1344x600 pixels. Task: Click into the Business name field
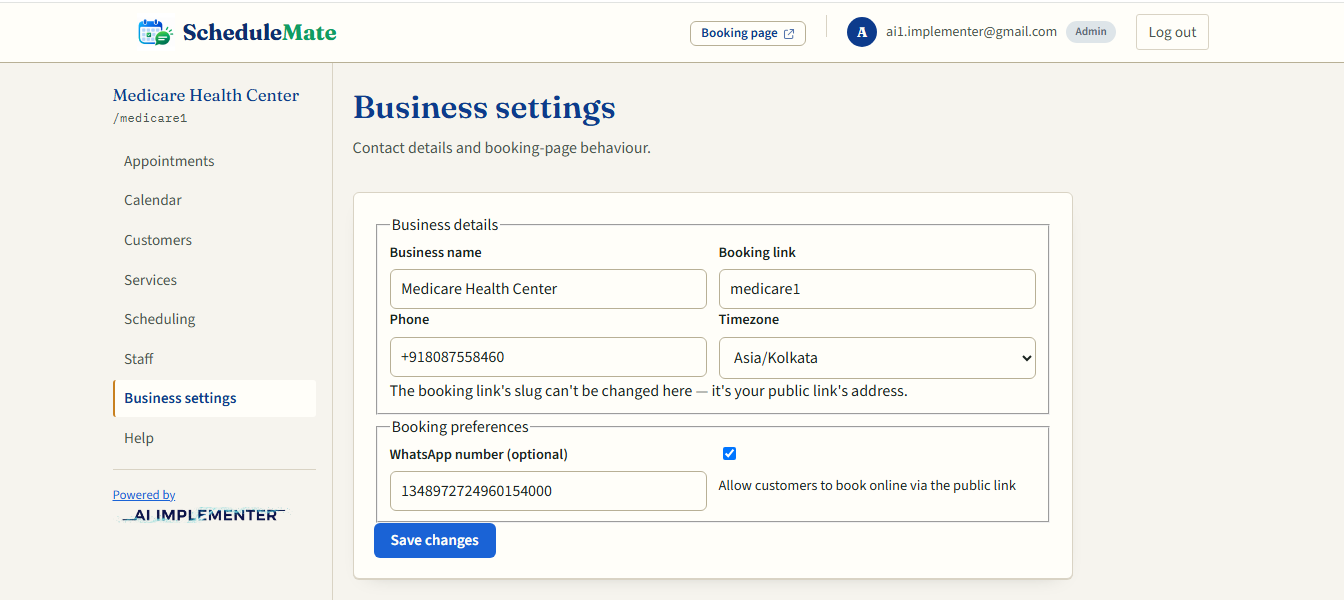point(548,289)
